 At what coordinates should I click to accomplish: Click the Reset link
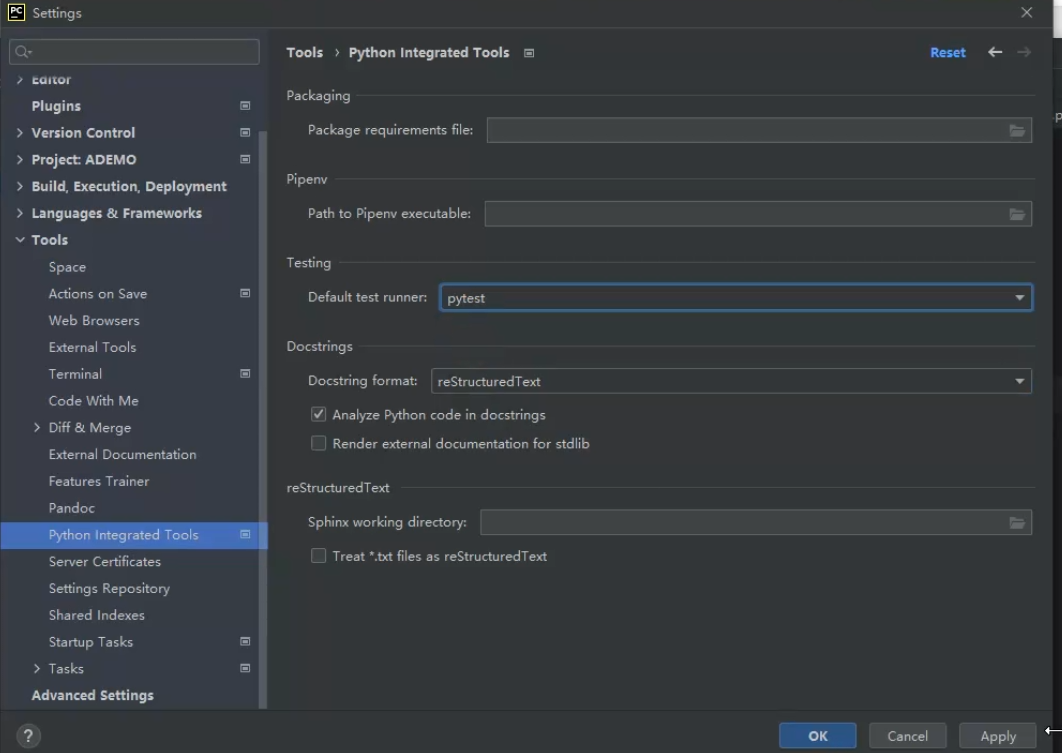click(948, 52)
